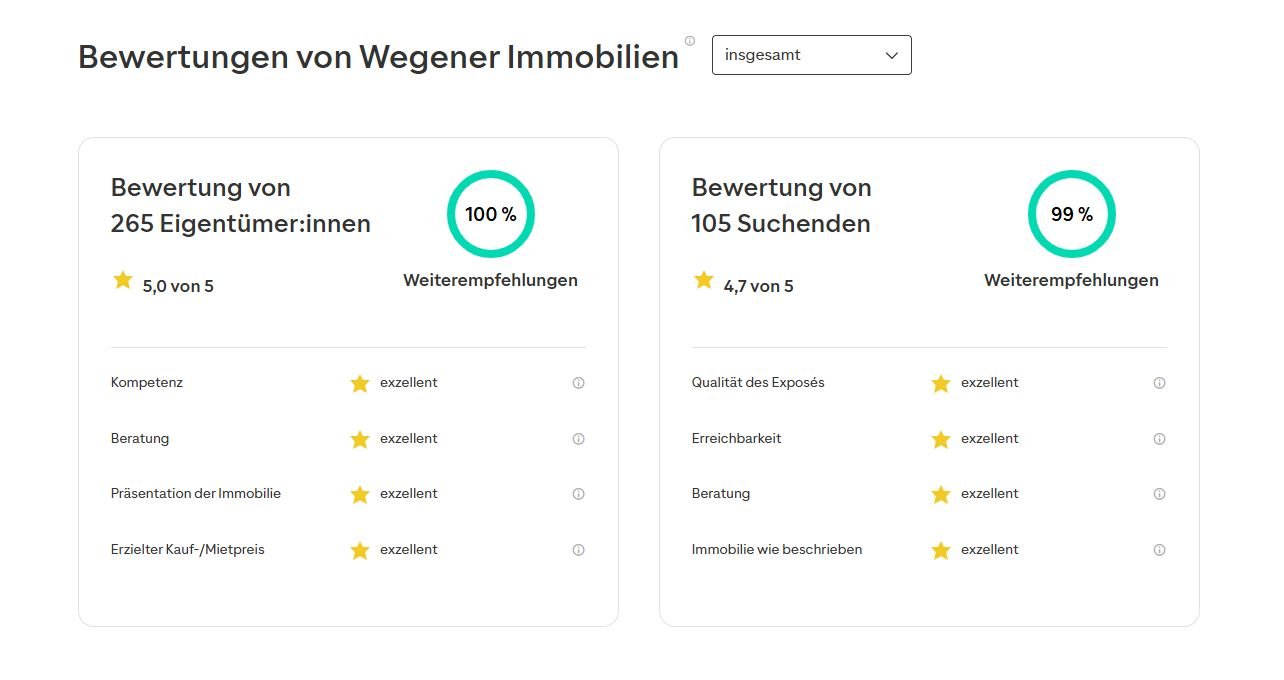Open info icon for Präsentation der Immobilie
Screen dimensions: 1284x680
pyautogui.click(x=578, y=494)
